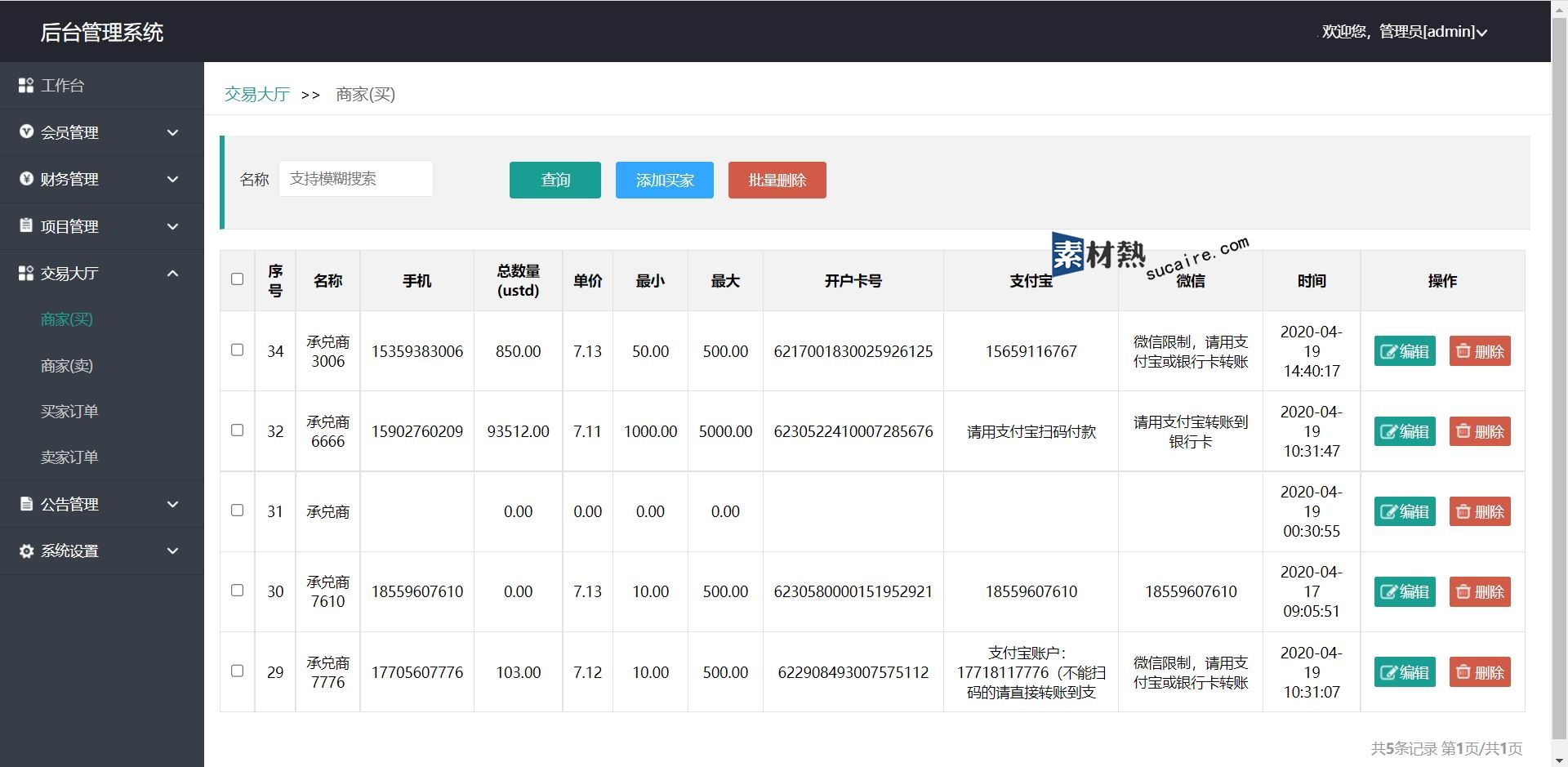
Task: Click card number 622908493007575112
Action: click(853, 672)
